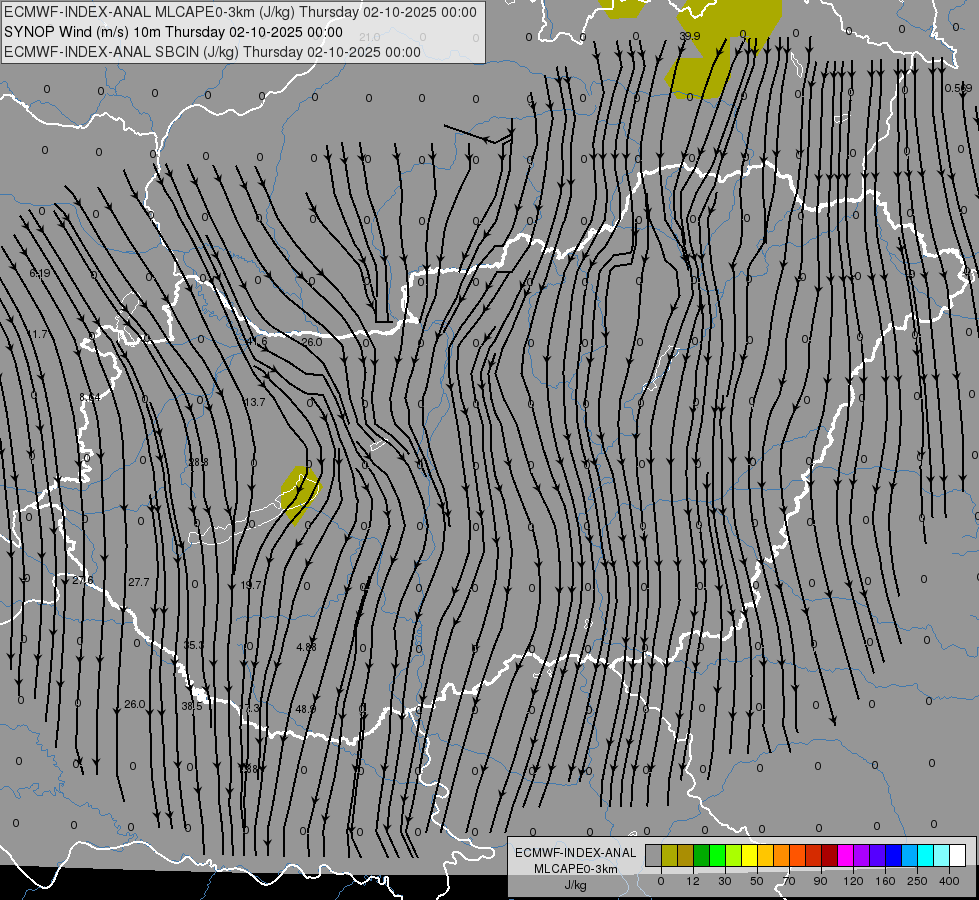Click the dark maroon-red legend swatch
Screen dimensions: 979x900
coord(830,855)
